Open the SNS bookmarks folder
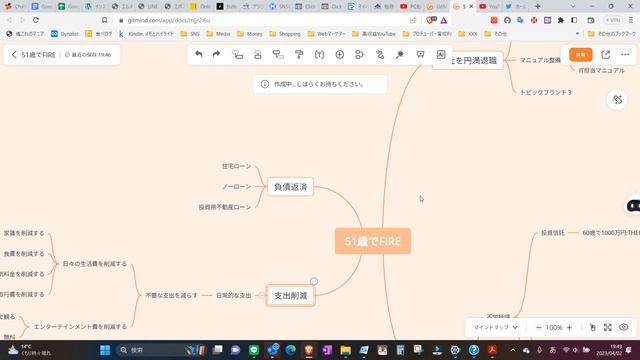 coord(190,34)
